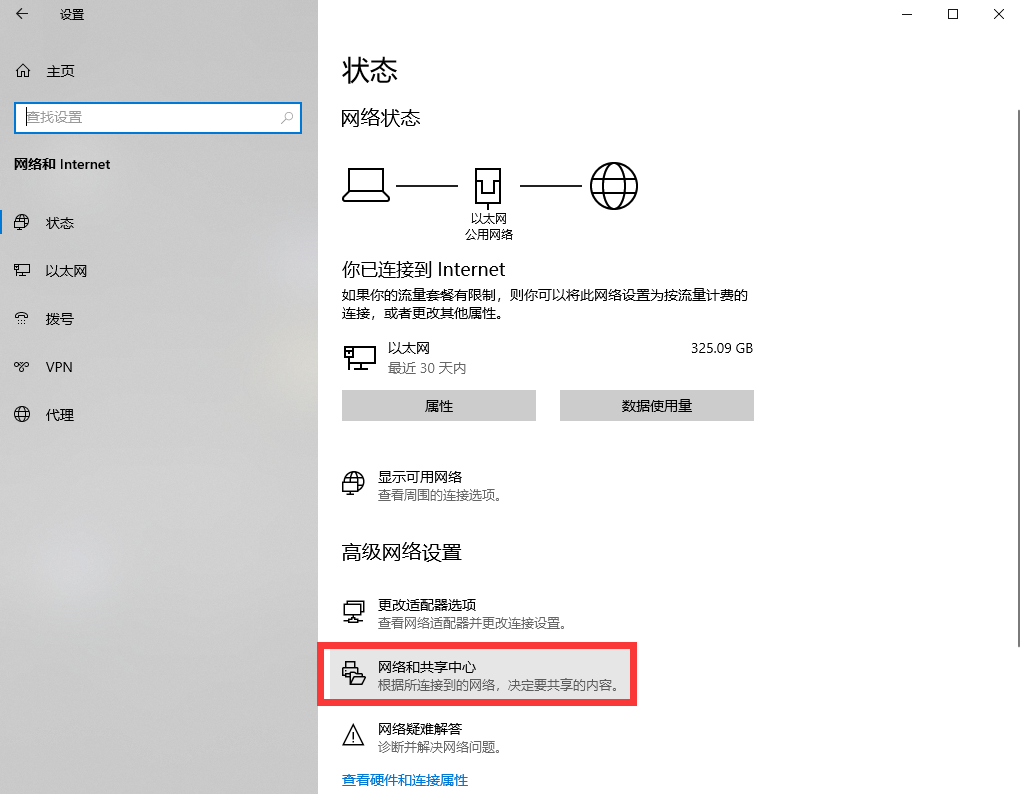Screen dimensions: 1022x794
Task: Click the internet globe in the network diagram
Action: [x=613, y=184]
